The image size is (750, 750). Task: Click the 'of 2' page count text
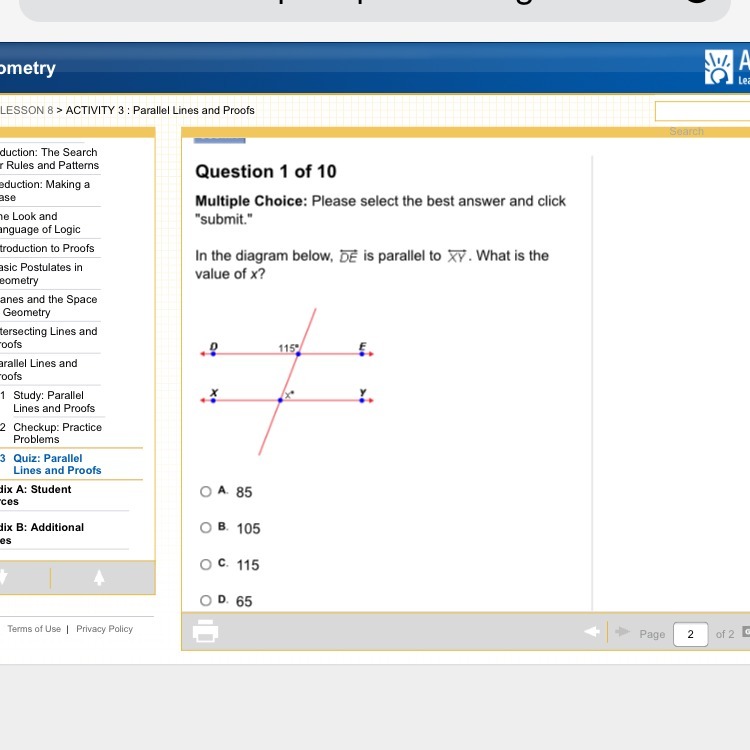coord(725,634)
